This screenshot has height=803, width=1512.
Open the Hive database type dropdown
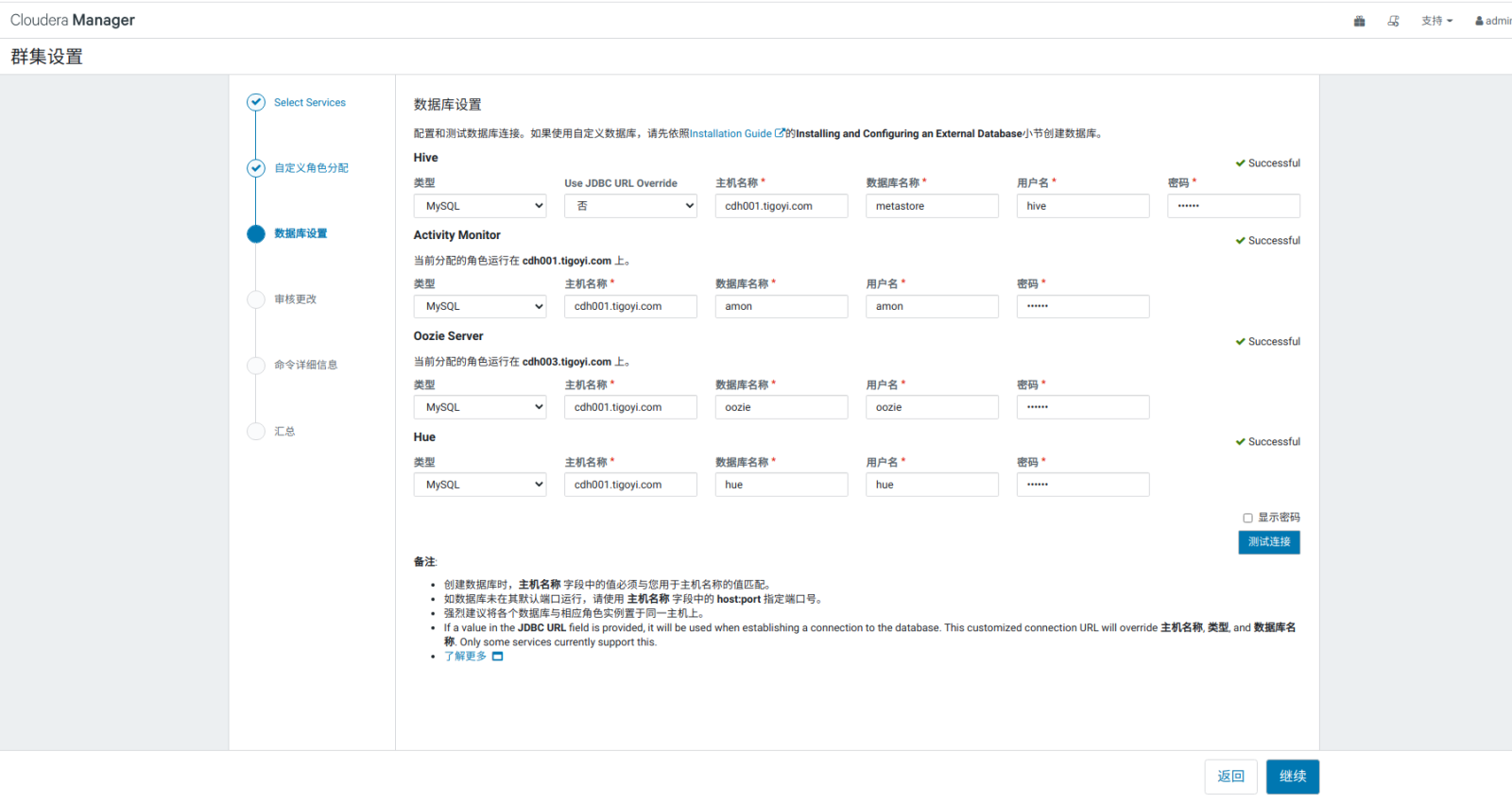(480, 206)
